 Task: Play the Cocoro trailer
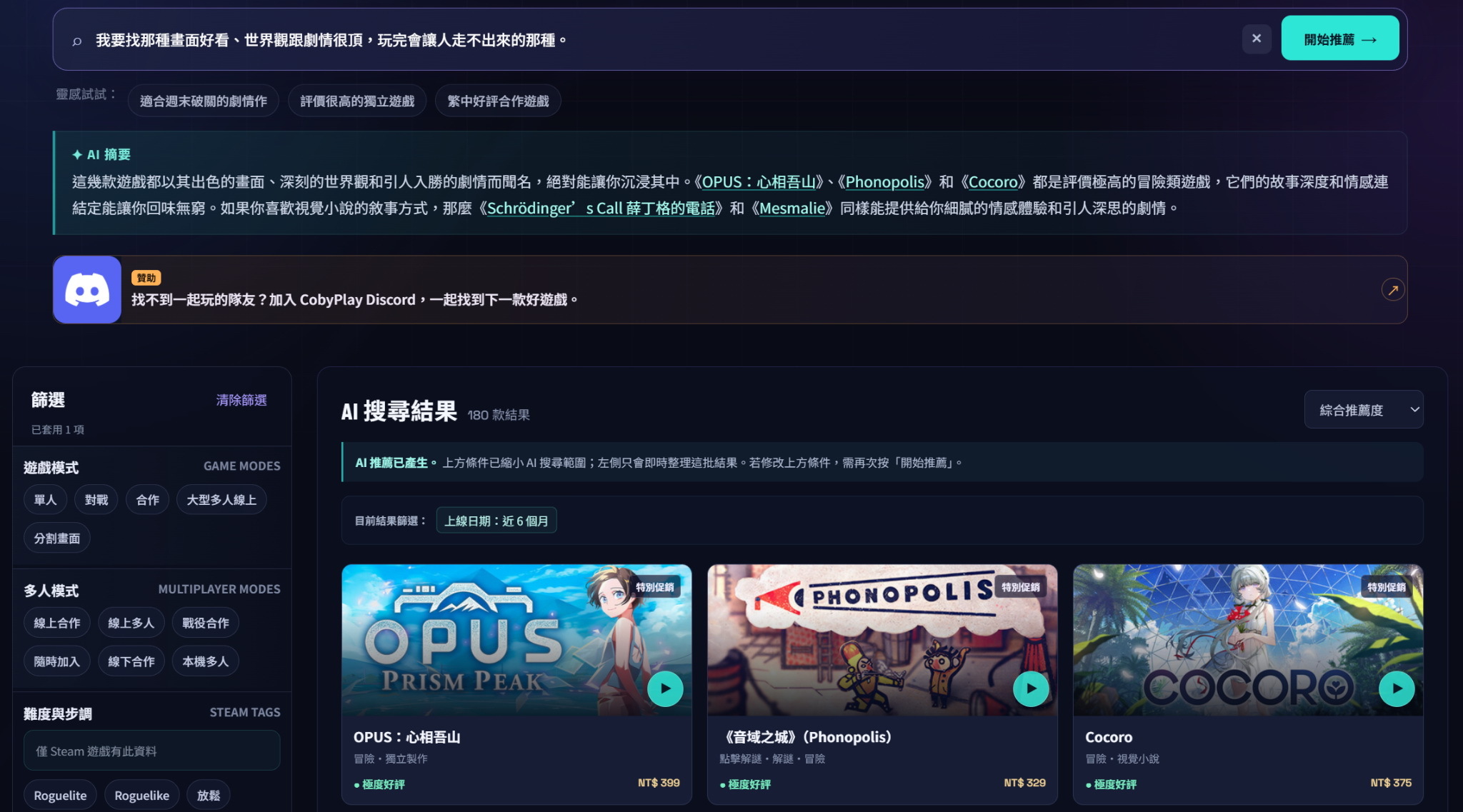click(1397, 689)
